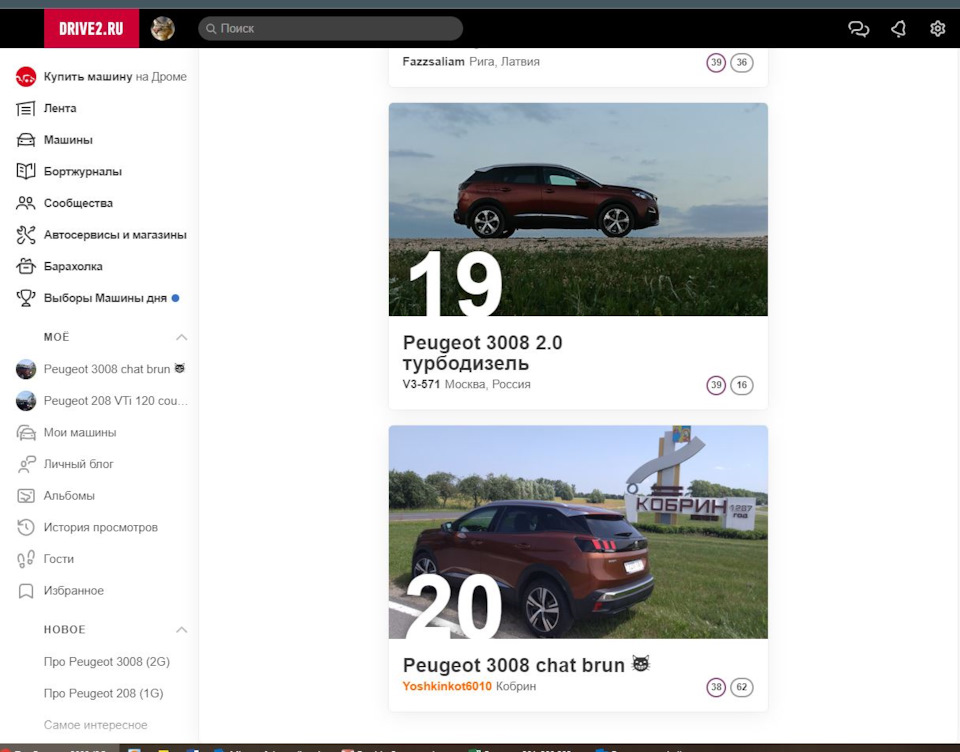Screen dimensions: 960x752
Task: Click the 36 badge on Fazzsaliam card
Action: [741, 62]
